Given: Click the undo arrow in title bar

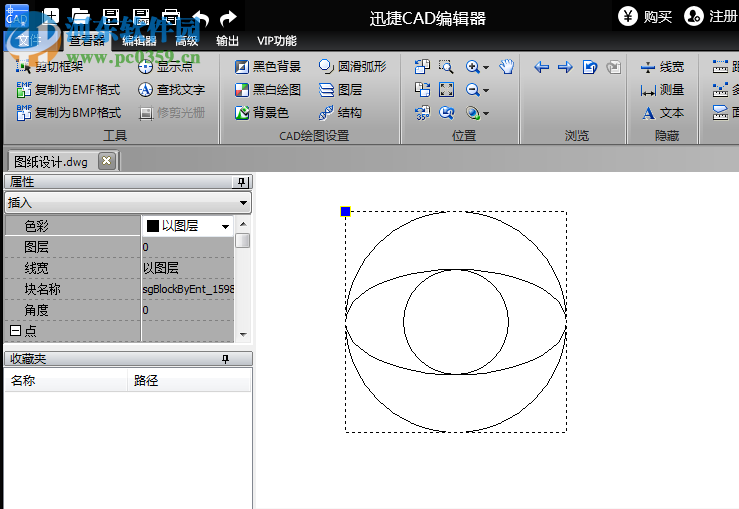Looking at the screenshot, I should coord(200,17).
